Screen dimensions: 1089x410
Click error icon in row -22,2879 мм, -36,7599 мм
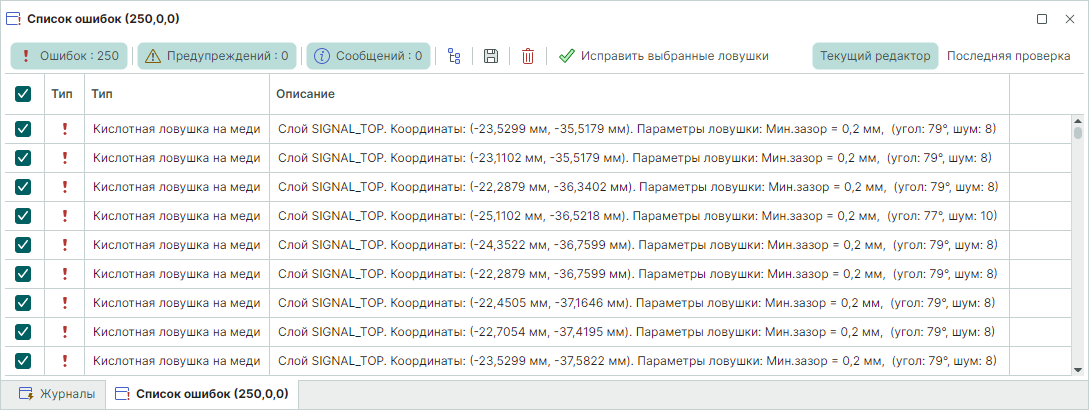[x=65, y=273]
